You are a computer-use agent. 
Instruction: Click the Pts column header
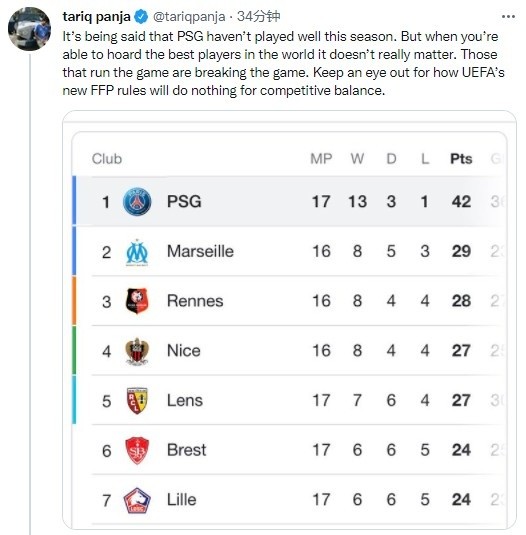[461, 159]
